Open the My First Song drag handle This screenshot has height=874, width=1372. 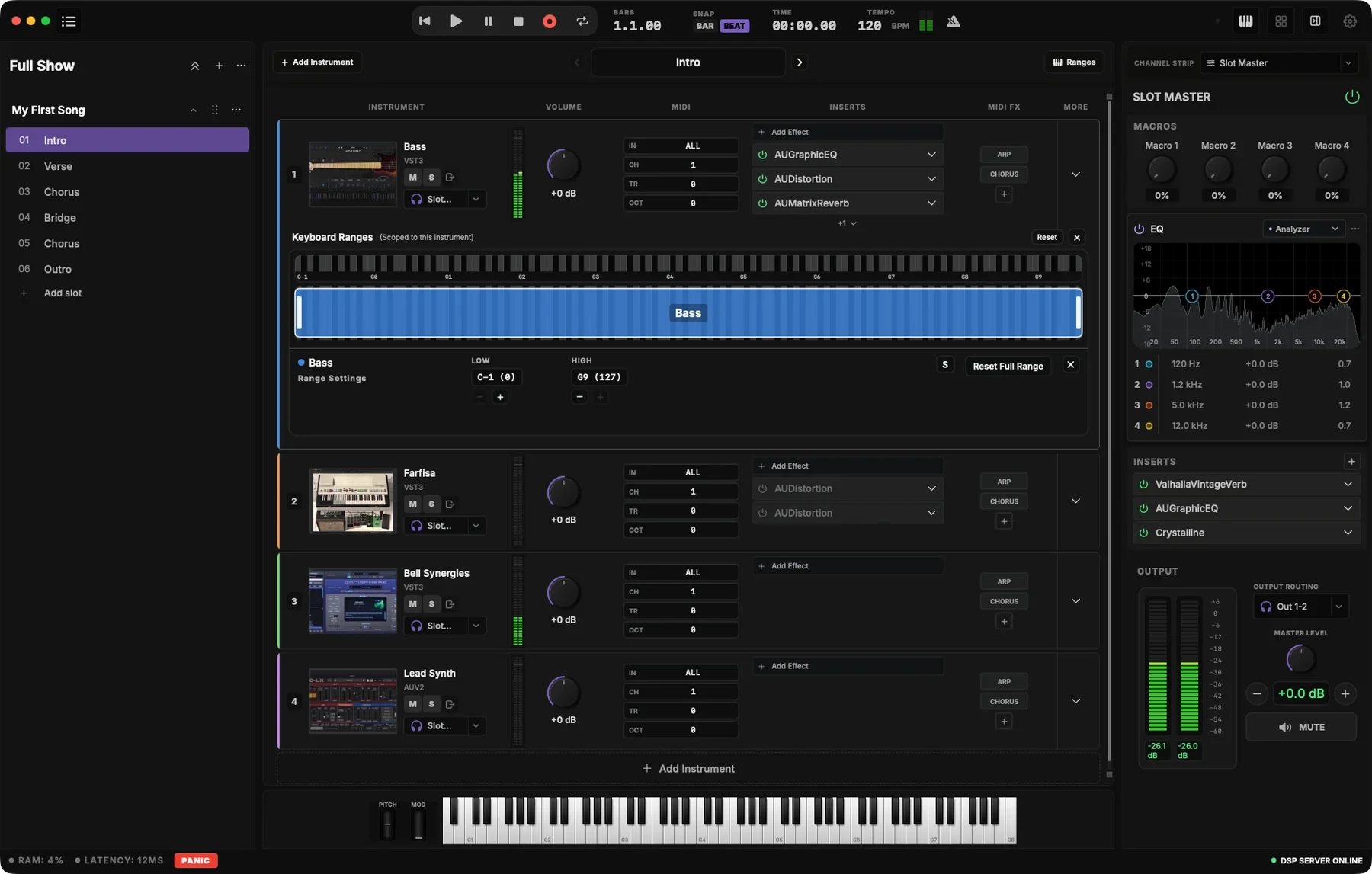pos(215,110)
